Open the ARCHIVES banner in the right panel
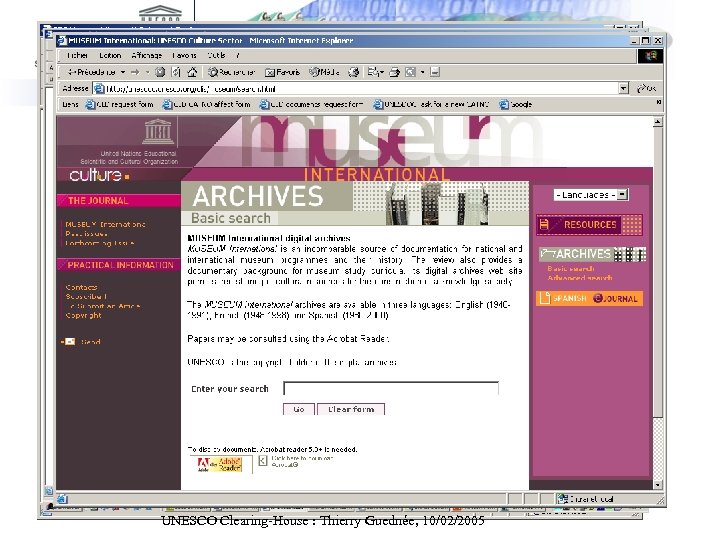Viewport: 720px width, 540px height. point(592,254)
